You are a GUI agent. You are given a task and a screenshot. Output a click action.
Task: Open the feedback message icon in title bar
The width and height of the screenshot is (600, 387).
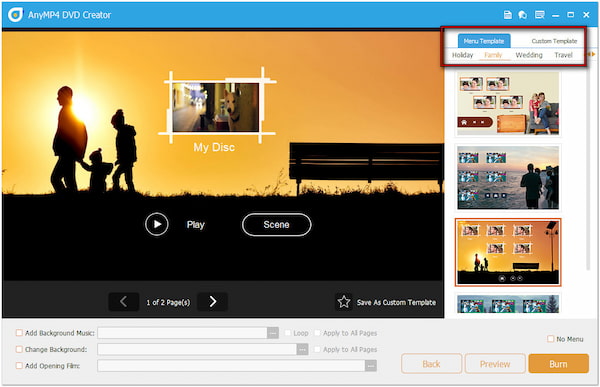[x=540, y=15]
